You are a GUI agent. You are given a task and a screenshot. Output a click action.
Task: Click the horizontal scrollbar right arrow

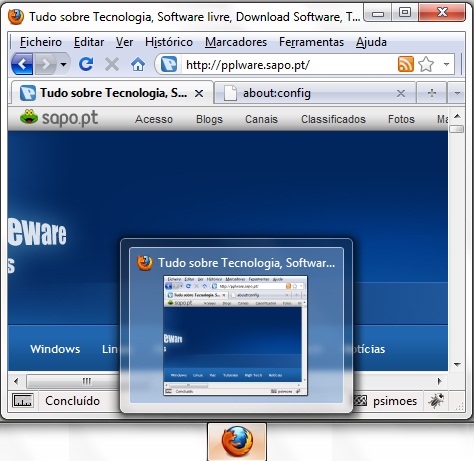tap(440, 381)
